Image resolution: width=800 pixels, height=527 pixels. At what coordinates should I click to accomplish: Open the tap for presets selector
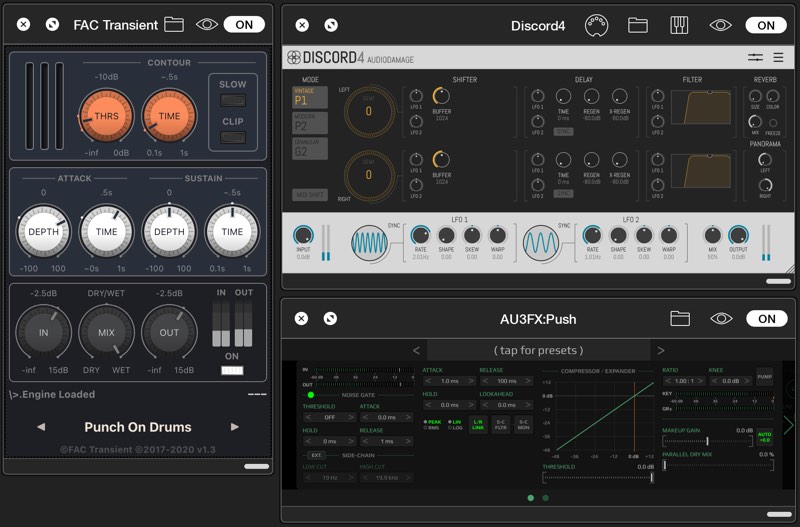tap(538, 350)
